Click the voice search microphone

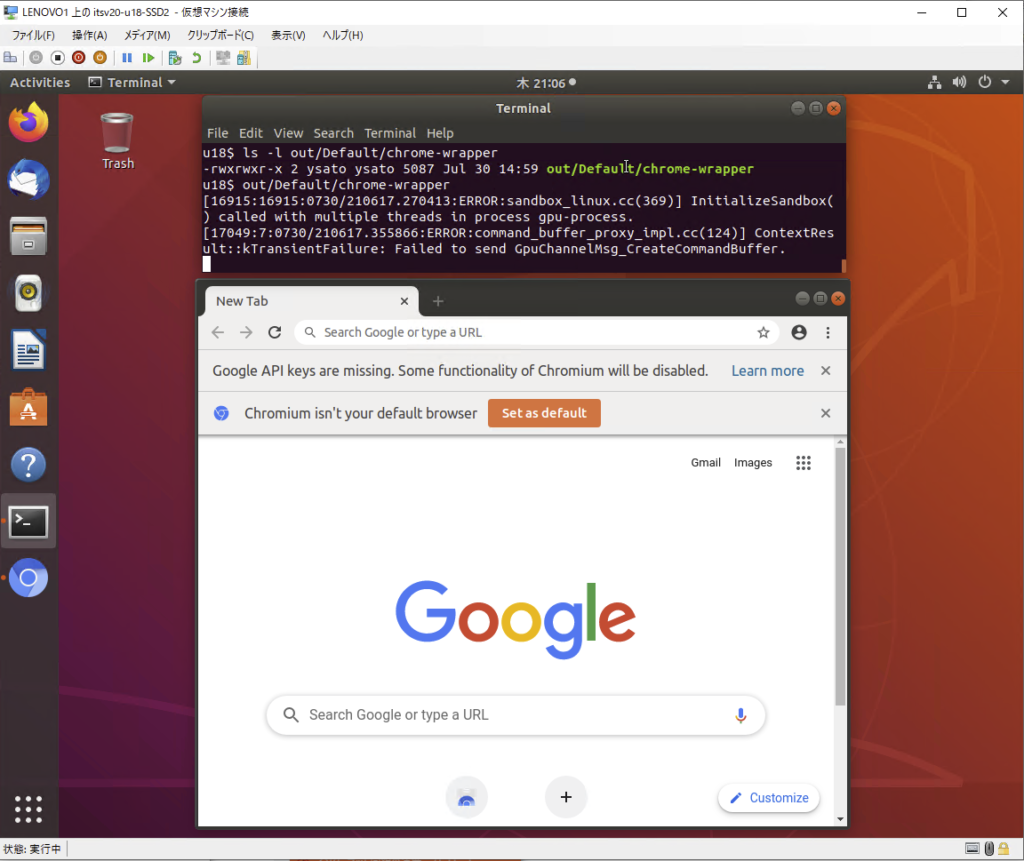(x=740, y=715)
